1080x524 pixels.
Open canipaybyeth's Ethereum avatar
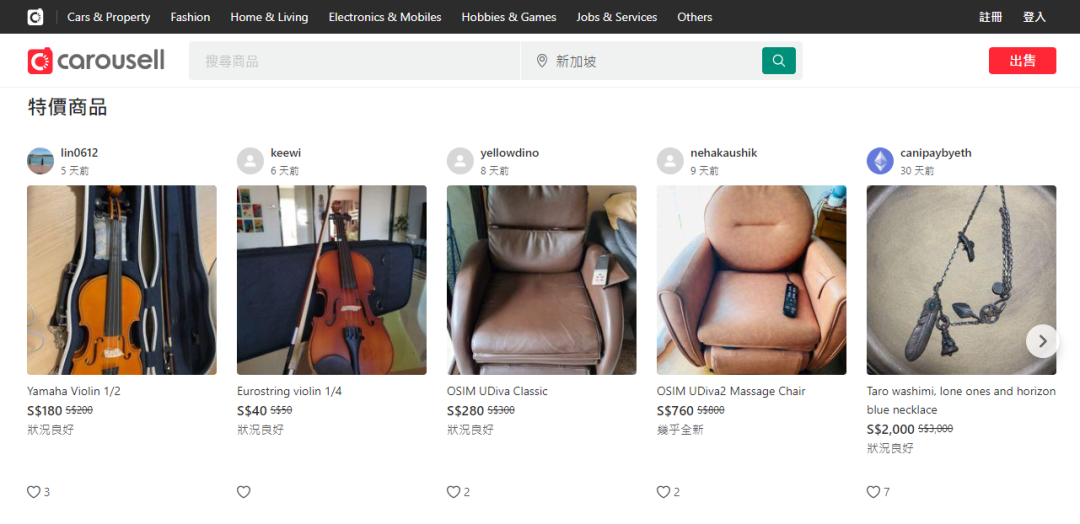click(880, 161)
